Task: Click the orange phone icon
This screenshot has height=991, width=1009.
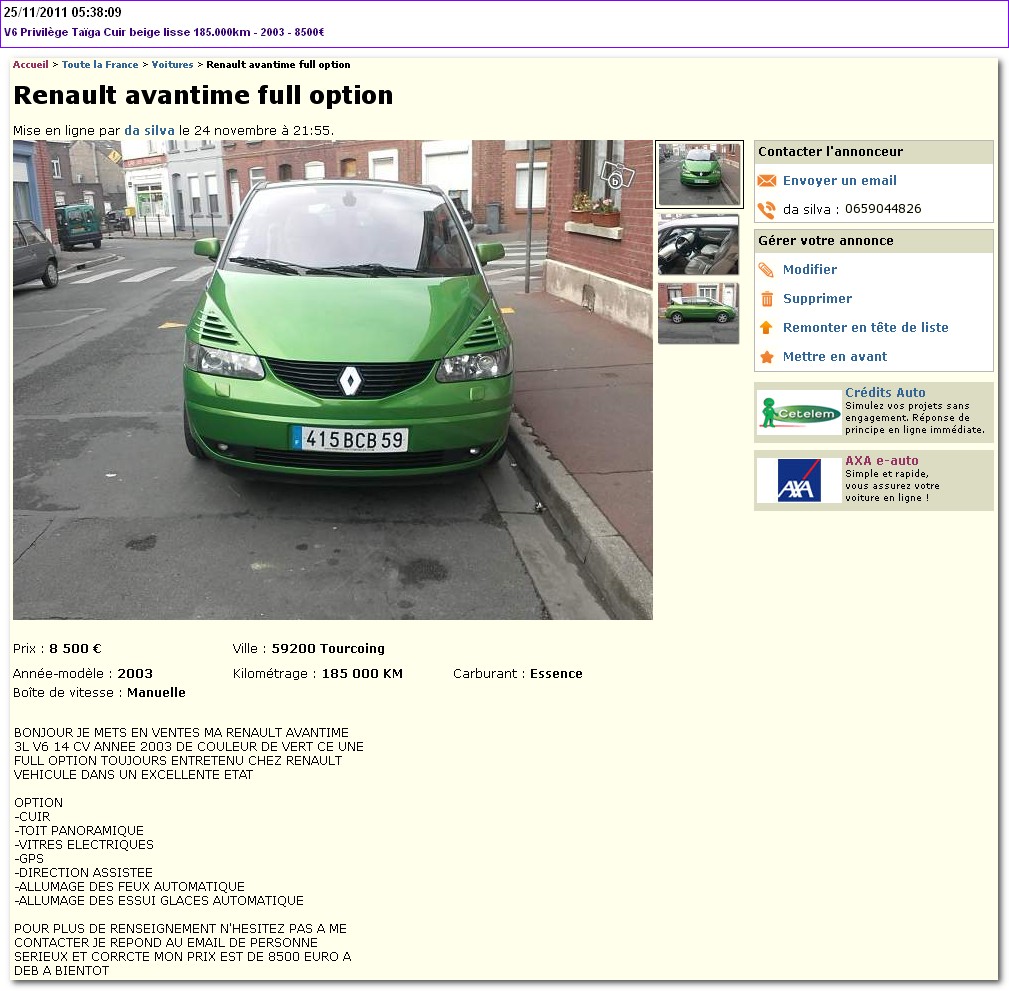Action: 767,210
